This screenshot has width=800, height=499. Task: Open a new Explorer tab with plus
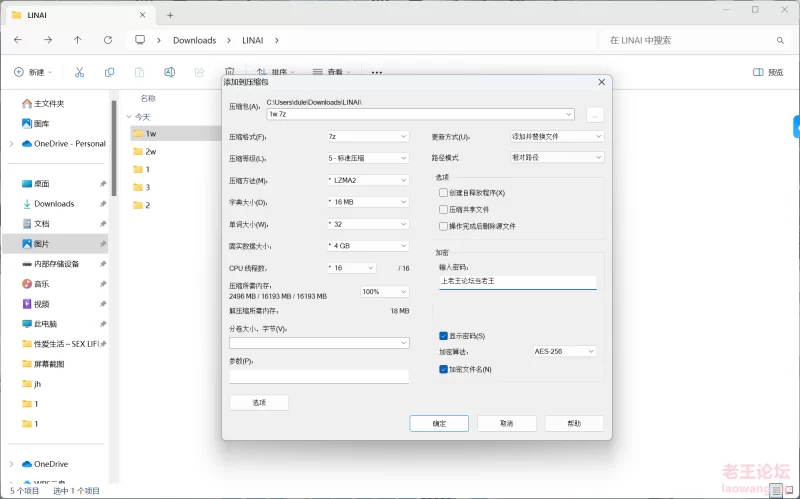click(x=170, y=15)
